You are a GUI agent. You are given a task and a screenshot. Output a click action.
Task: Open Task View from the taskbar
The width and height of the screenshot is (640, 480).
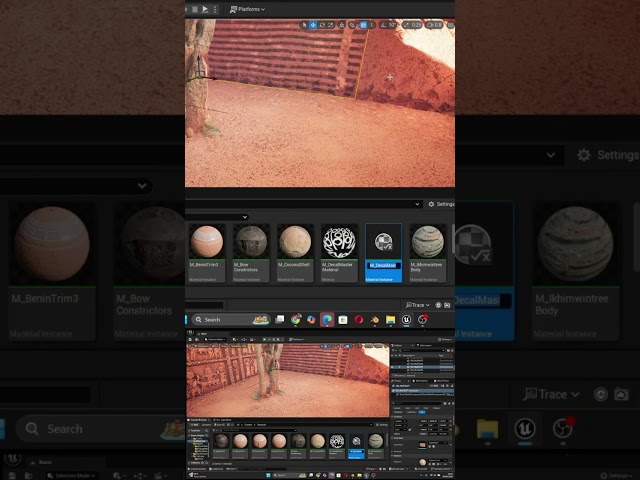pyautogui.click(x=280, y=320)
